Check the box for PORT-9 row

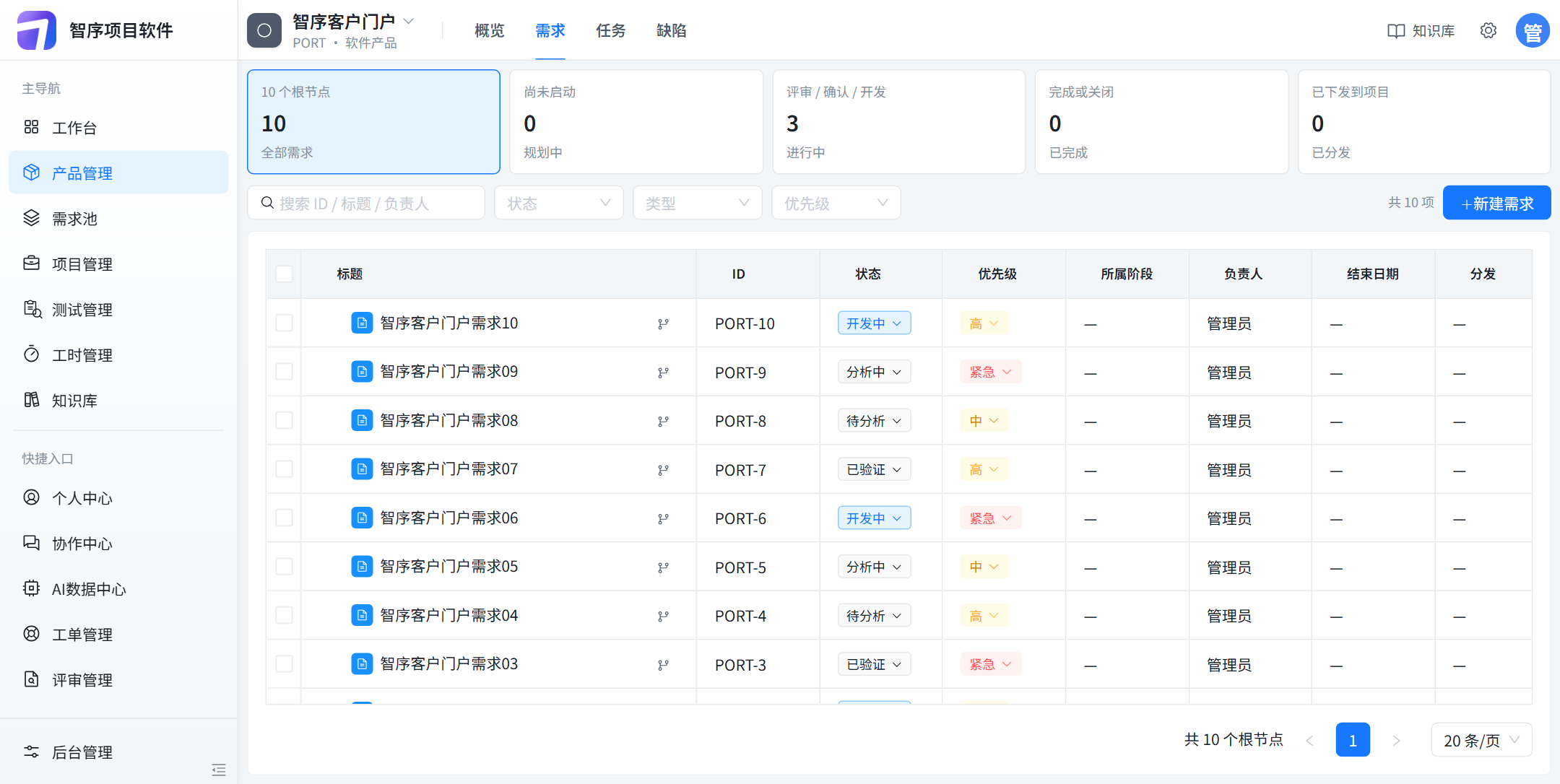click(285, 371)
